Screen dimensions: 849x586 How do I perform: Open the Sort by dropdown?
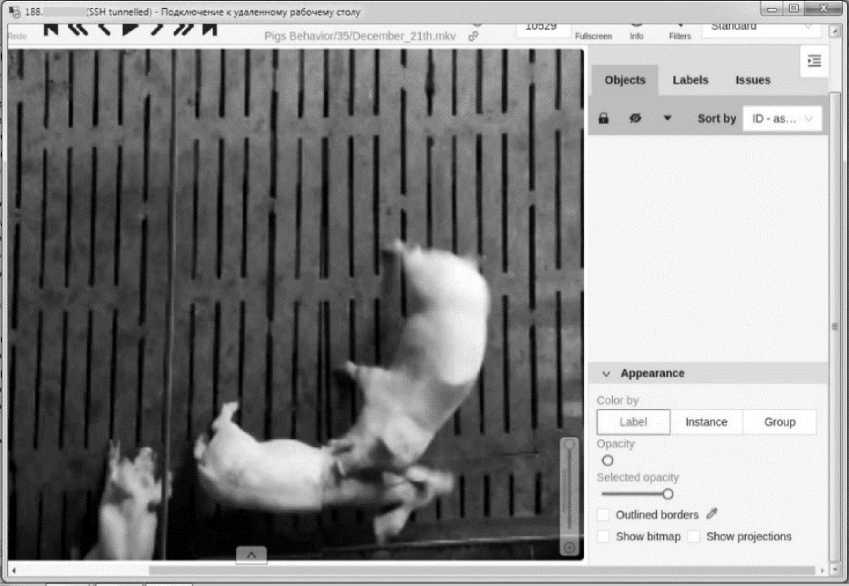click(782, 119)
